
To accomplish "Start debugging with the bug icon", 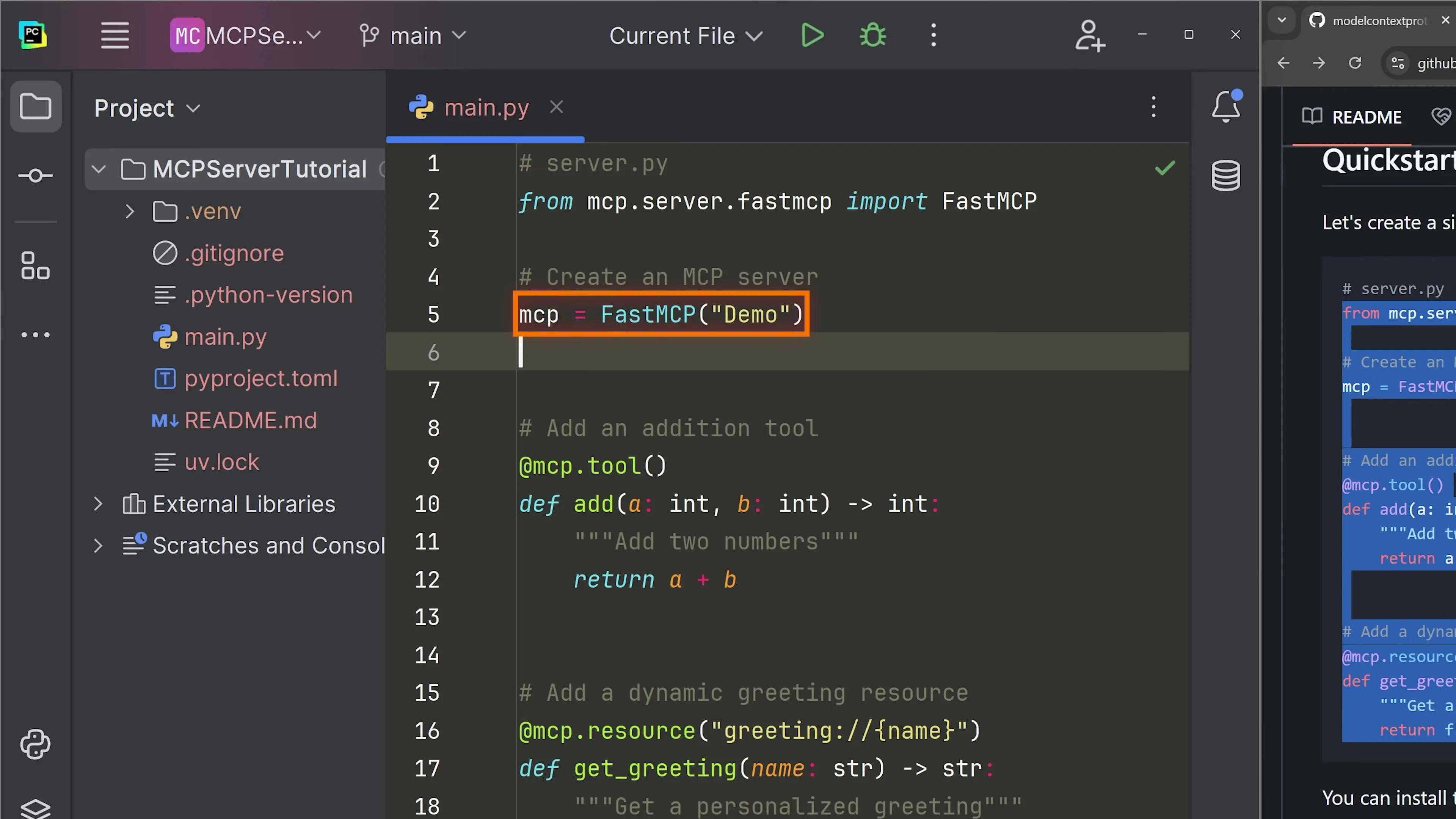I will pos(873,36).
